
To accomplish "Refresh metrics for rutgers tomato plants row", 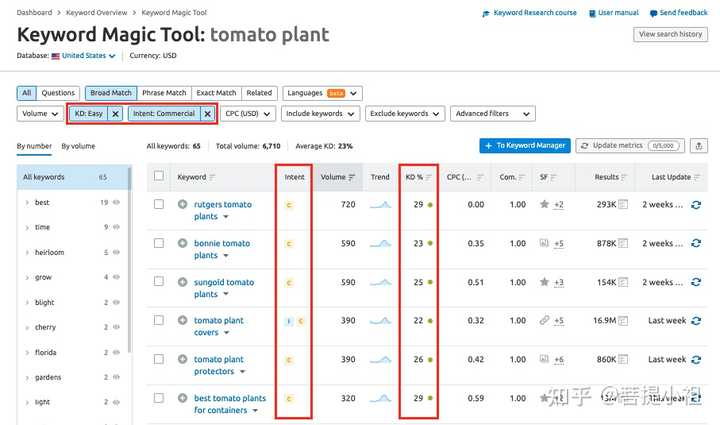I will coord(696,205).
